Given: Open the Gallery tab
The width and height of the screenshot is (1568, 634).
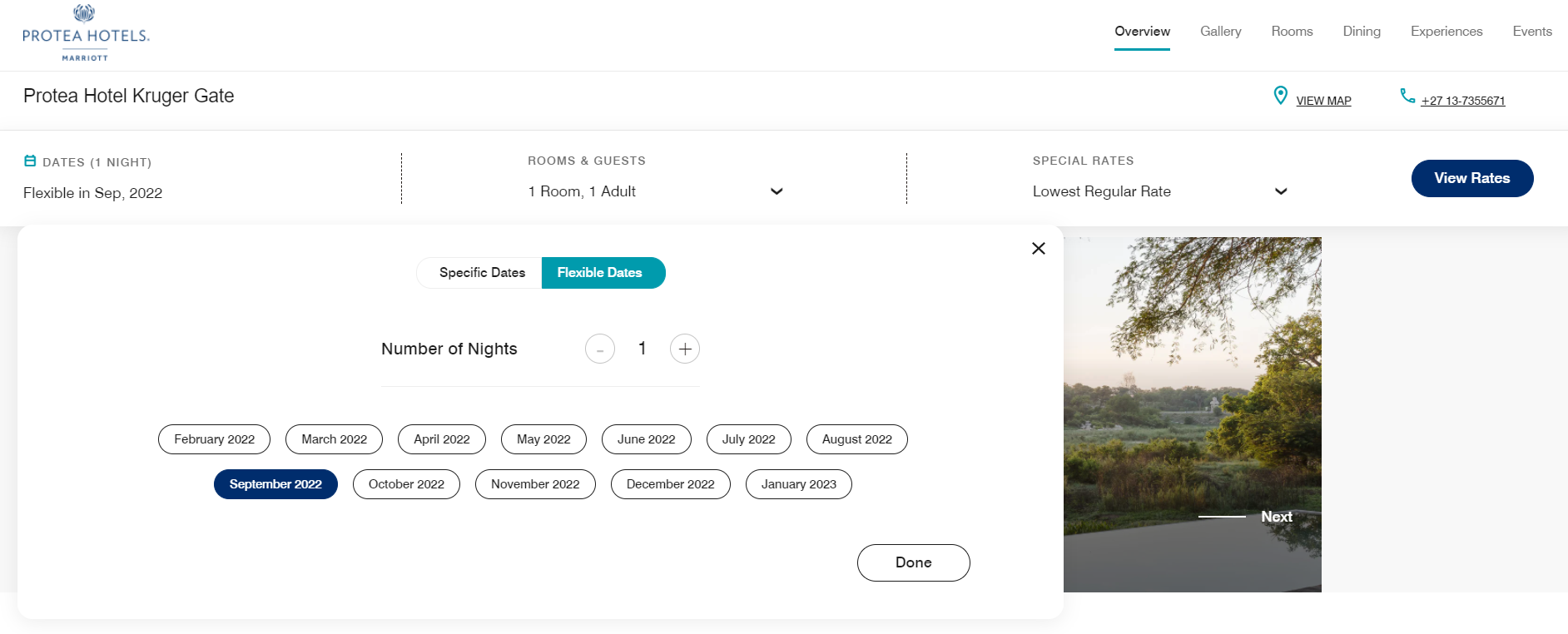Looking at the screenshot, I should pos(1221,32).
